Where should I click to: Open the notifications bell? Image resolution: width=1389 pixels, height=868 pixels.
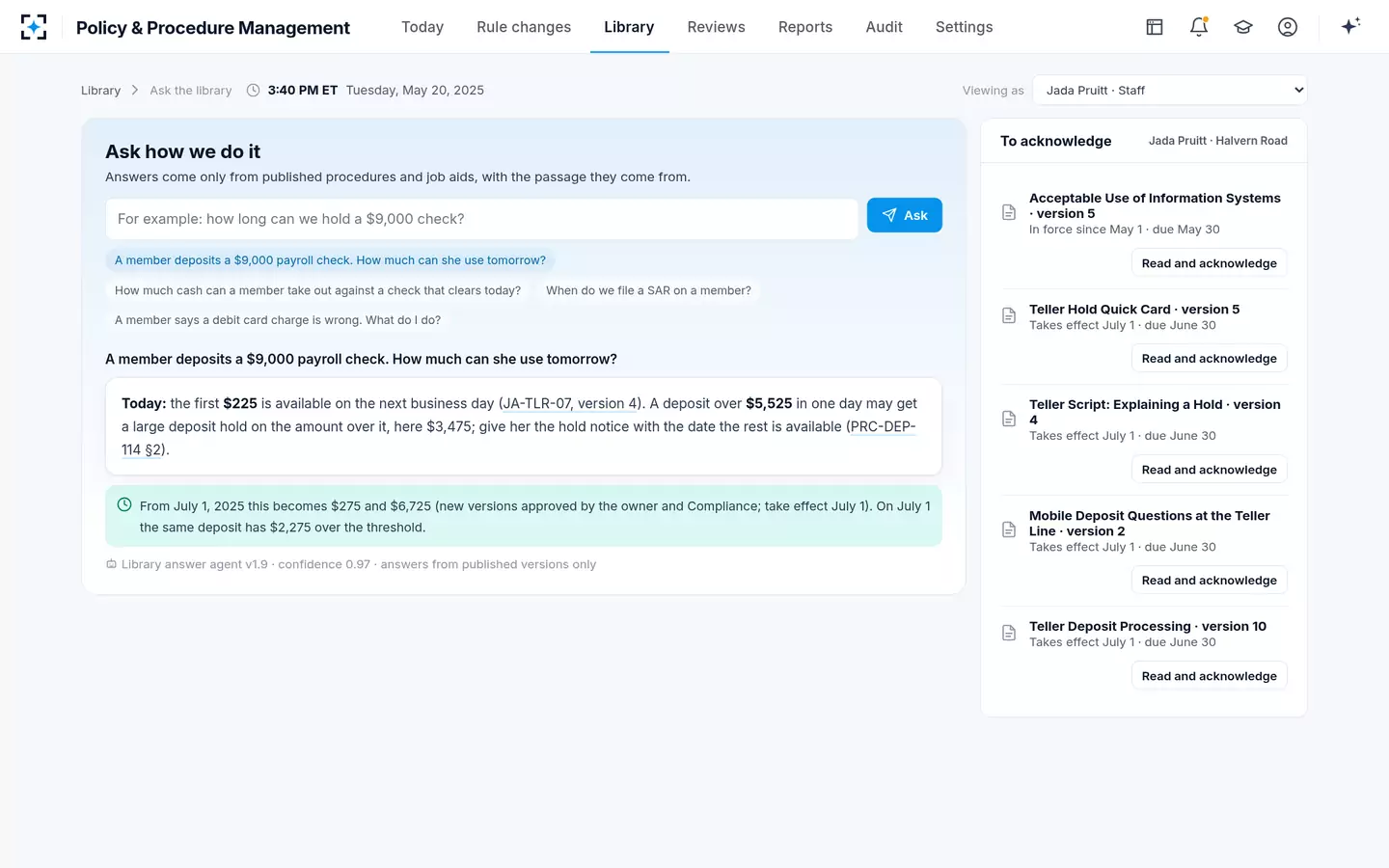1199,27
